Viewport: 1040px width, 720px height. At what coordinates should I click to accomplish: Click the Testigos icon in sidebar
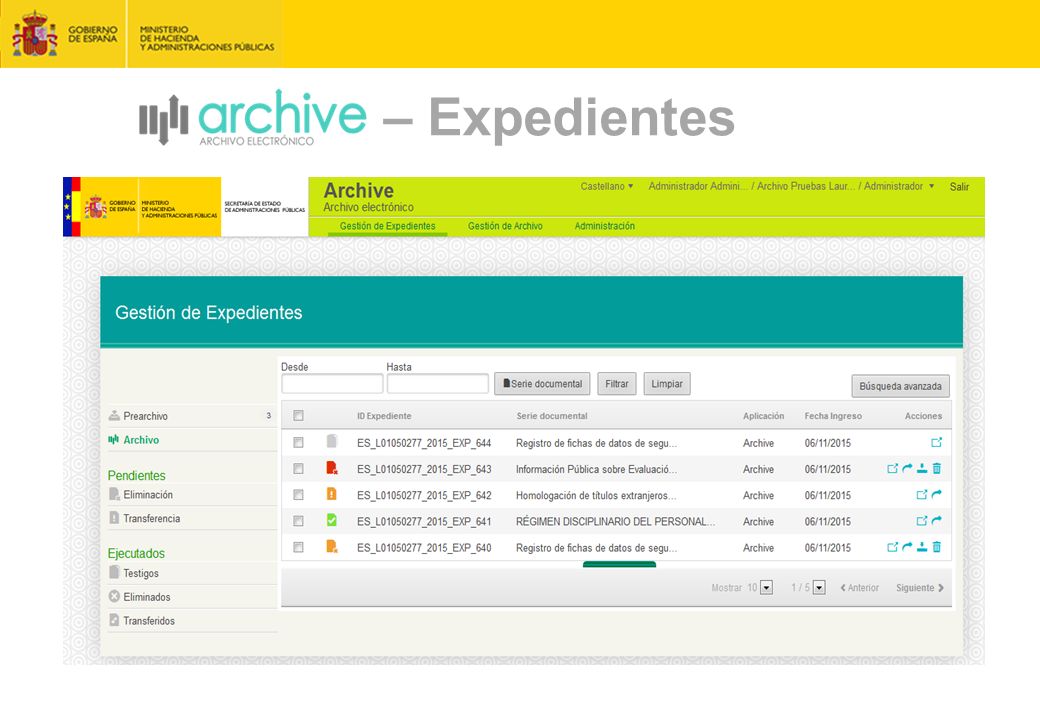click(114, 572)
